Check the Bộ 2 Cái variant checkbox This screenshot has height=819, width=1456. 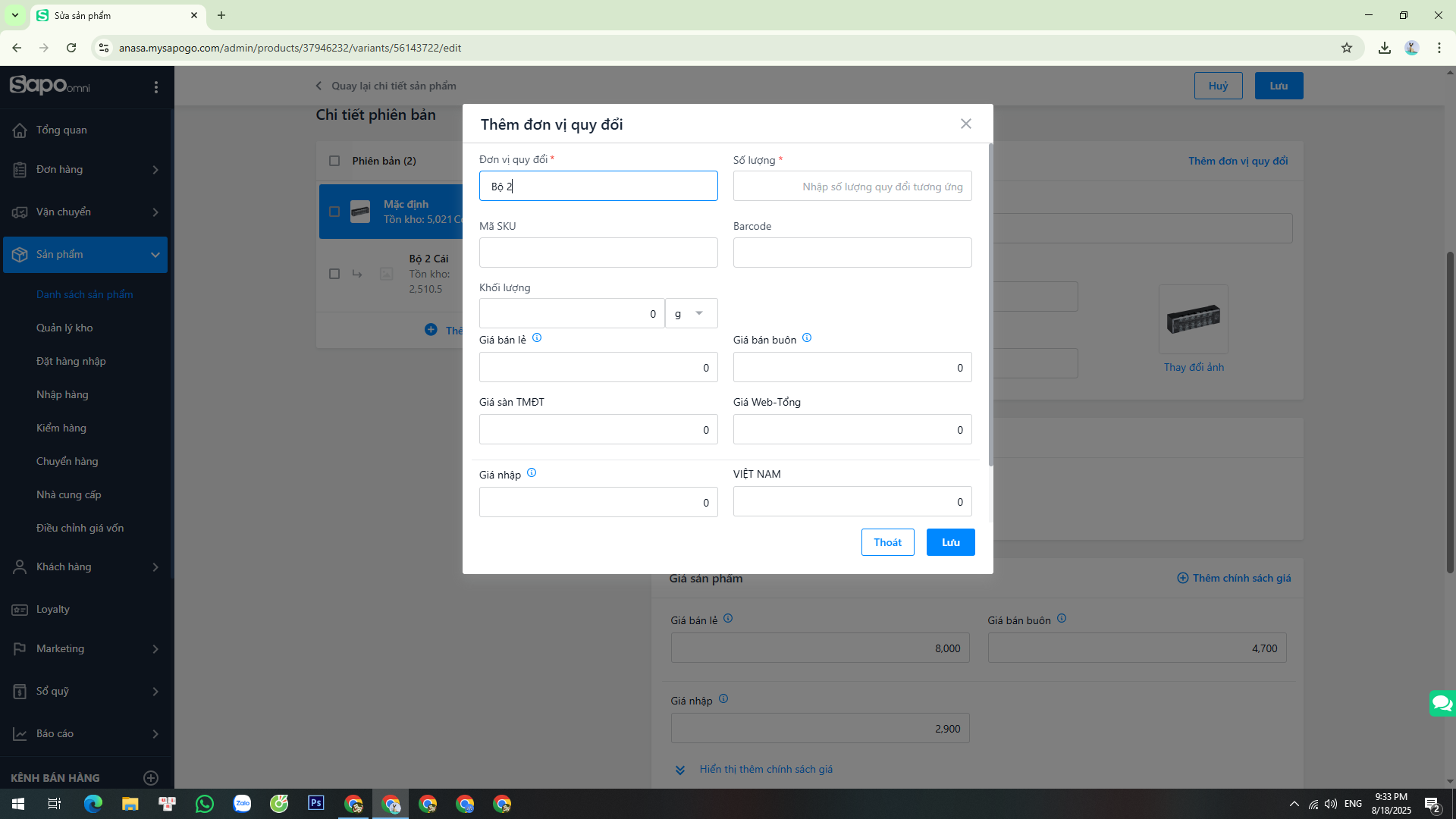[x=334, y=274]
